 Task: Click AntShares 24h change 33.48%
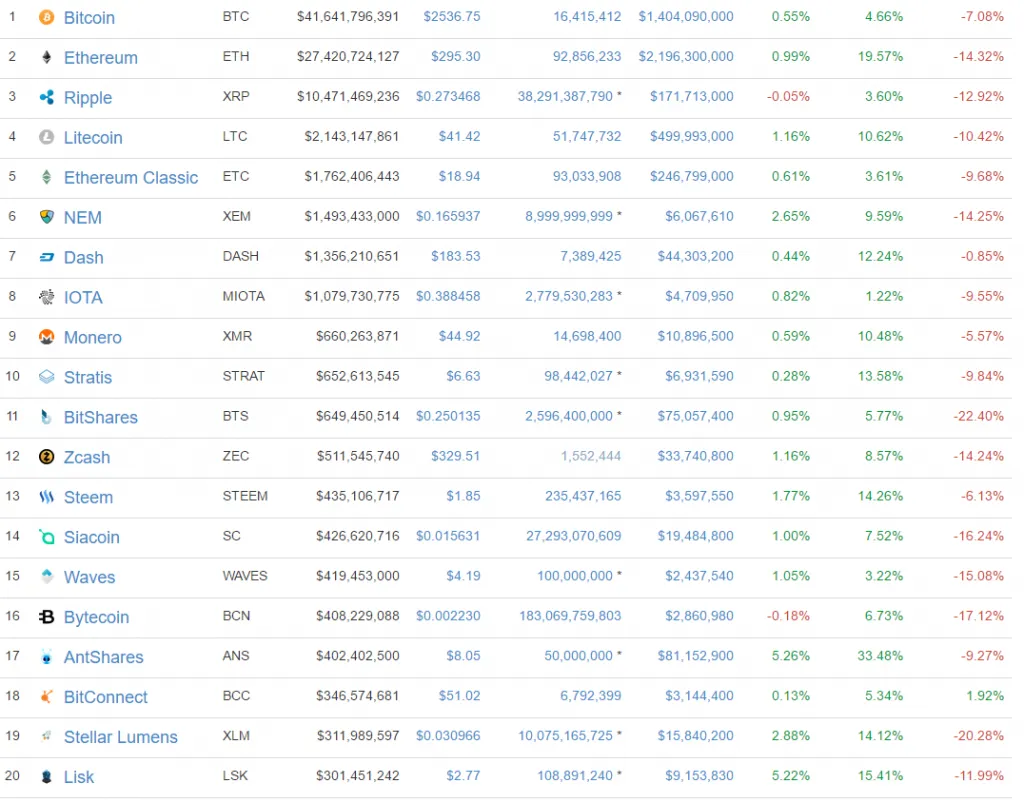tap(880, 655)
